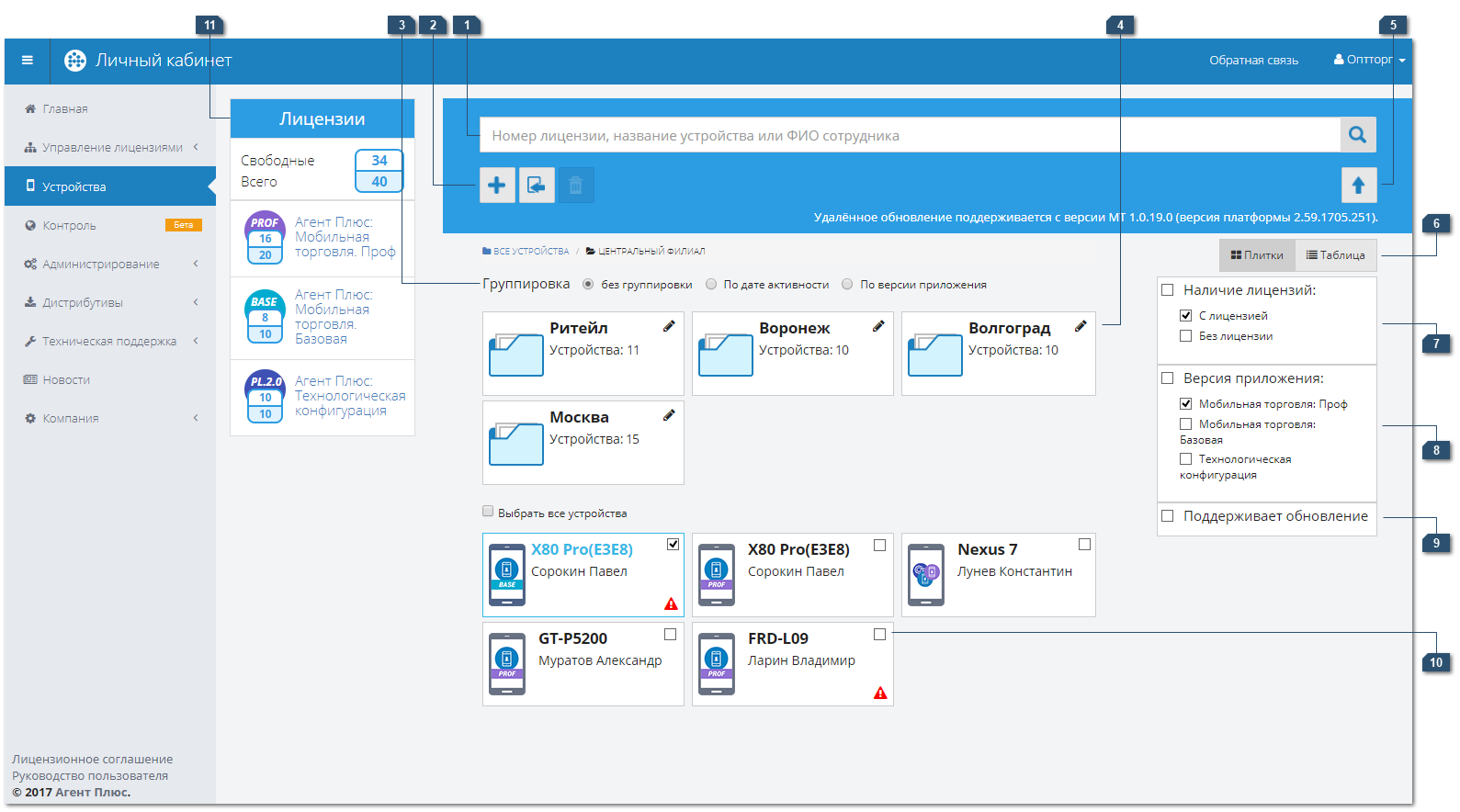
Task: Check Выбрать все устройства checkbox
Action: (x=488, y=512)
